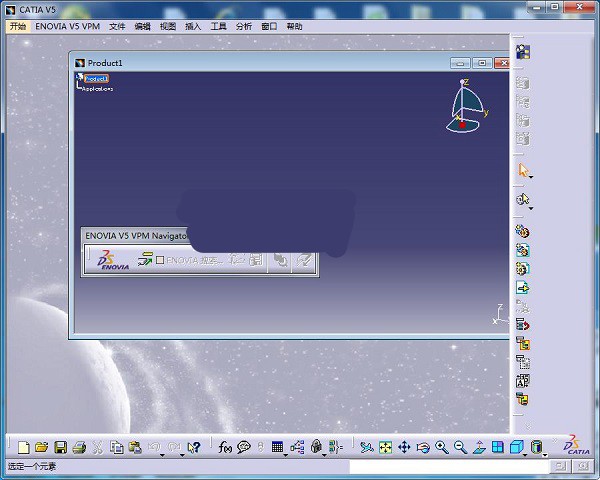Click the orange Select arrow tool

[x=523, y=170]
